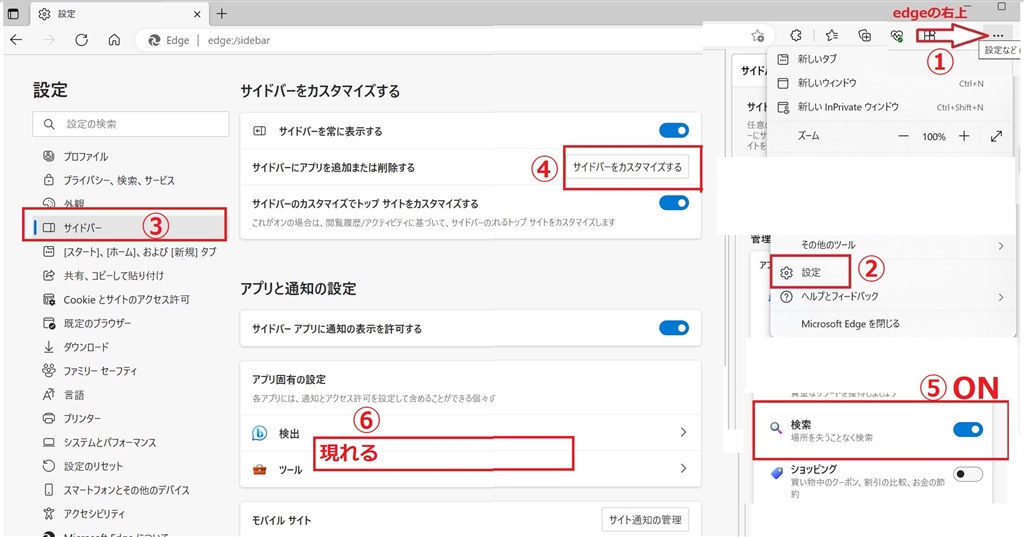Select the 設定 browser tab
Screen dimensions: 1024x537
coord(120,14)
